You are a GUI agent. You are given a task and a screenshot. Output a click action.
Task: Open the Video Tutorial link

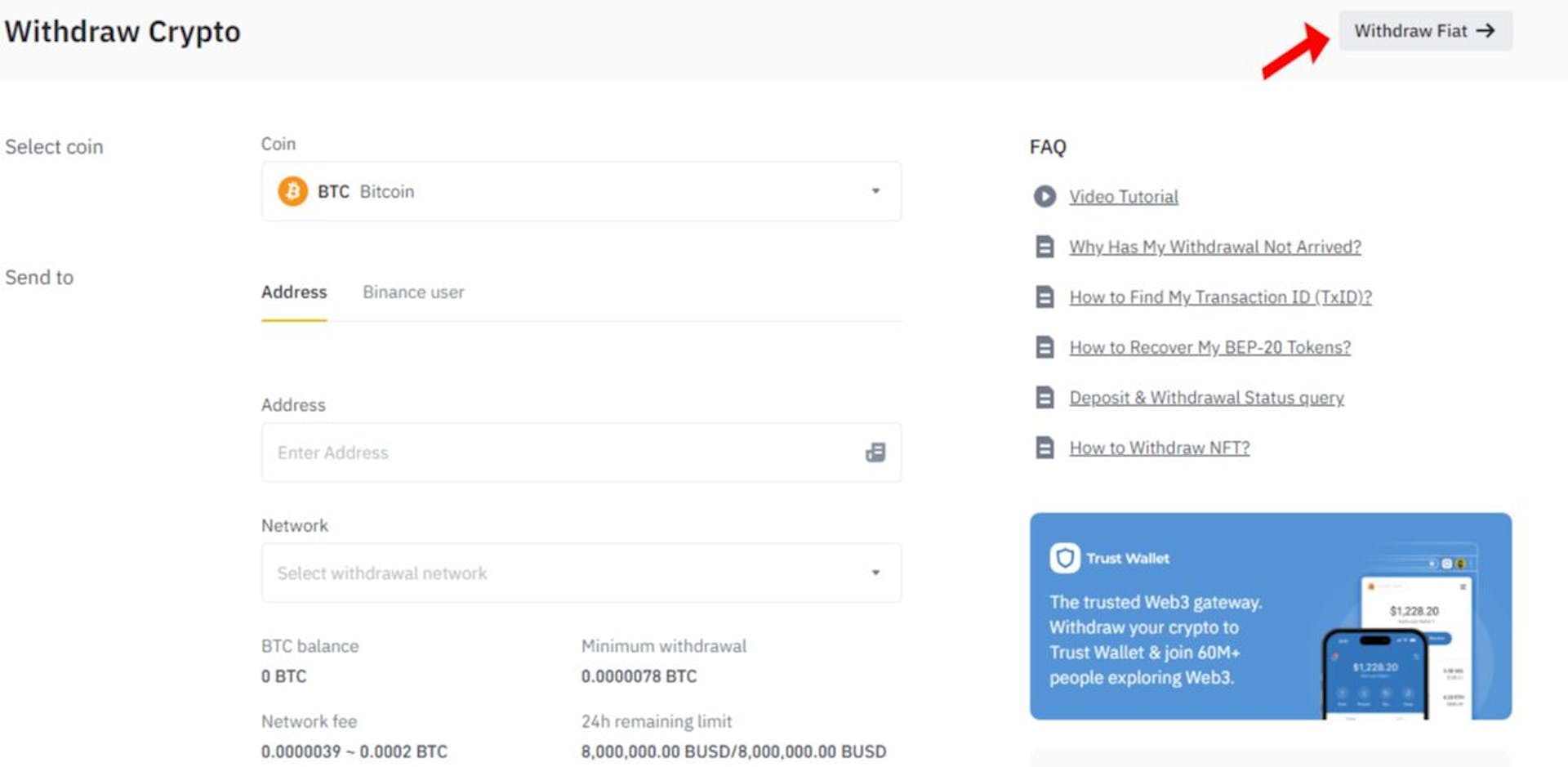pyautogui.click(x=1123, y=196)
